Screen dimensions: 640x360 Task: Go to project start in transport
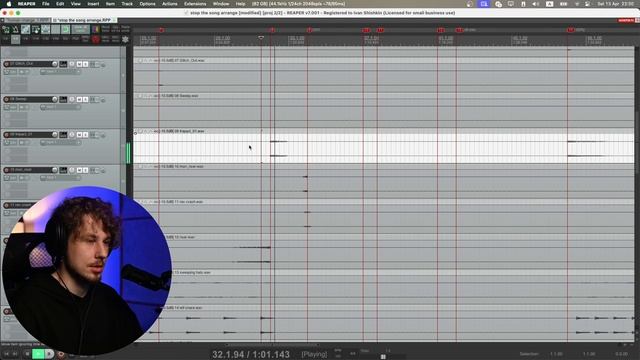pyautogui.click(x=6, y=353)
